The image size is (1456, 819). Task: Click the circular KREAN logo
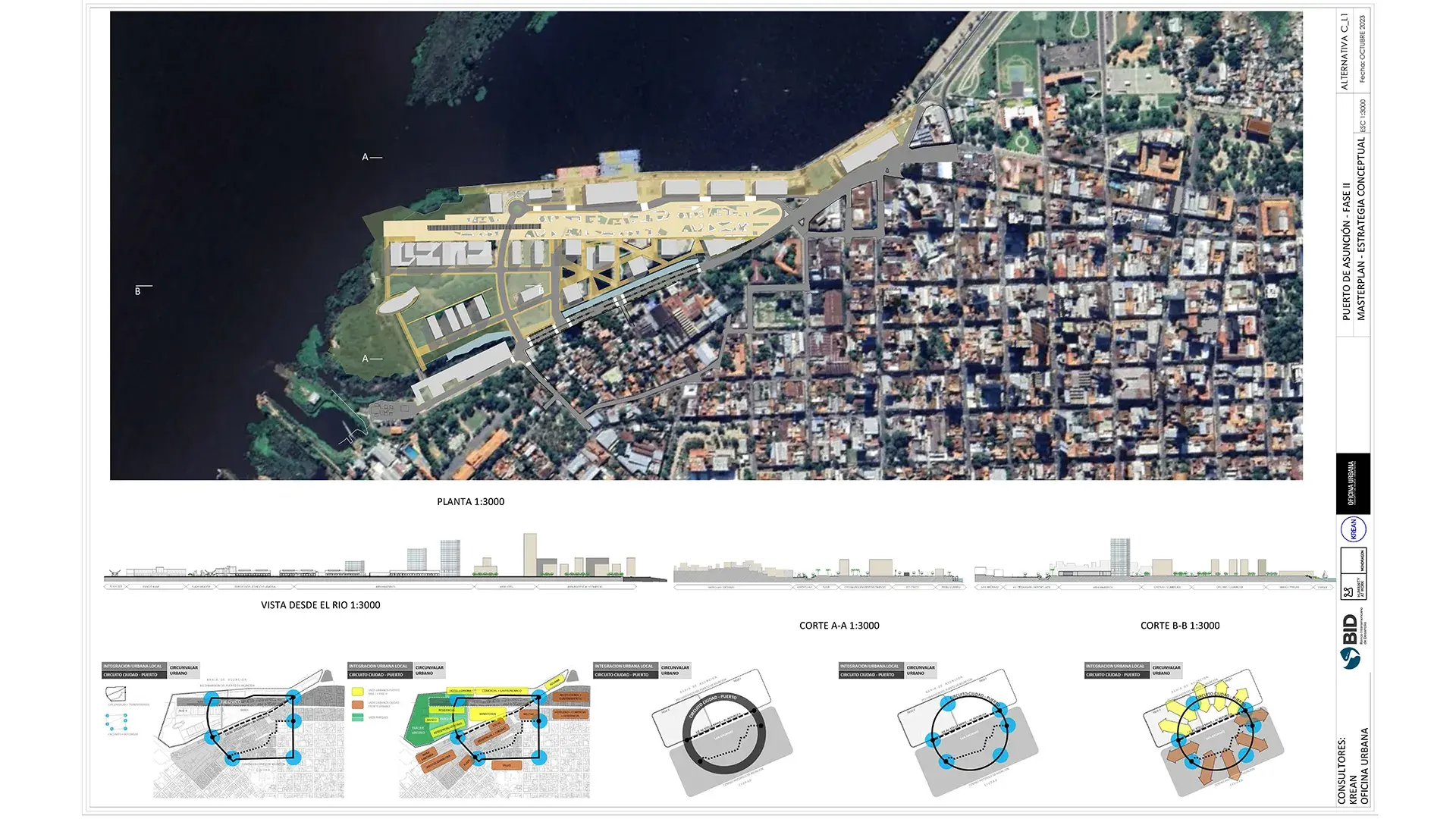[1353, 529]
